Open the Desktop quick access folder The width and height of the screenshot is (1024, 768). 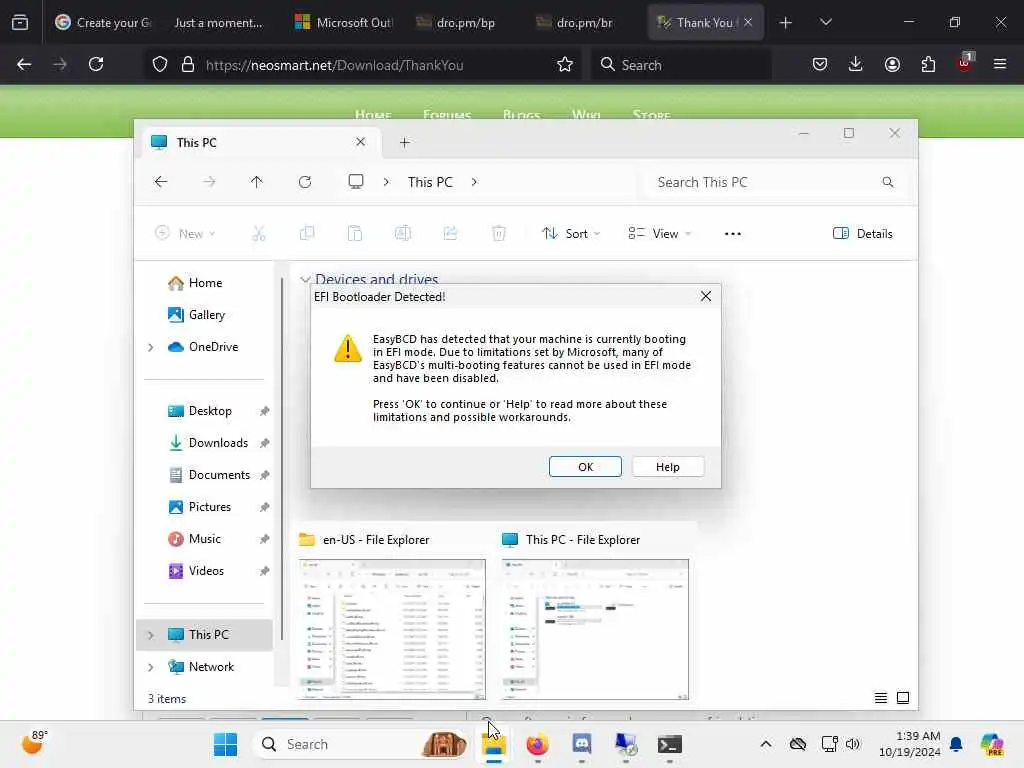pos(210,411)
